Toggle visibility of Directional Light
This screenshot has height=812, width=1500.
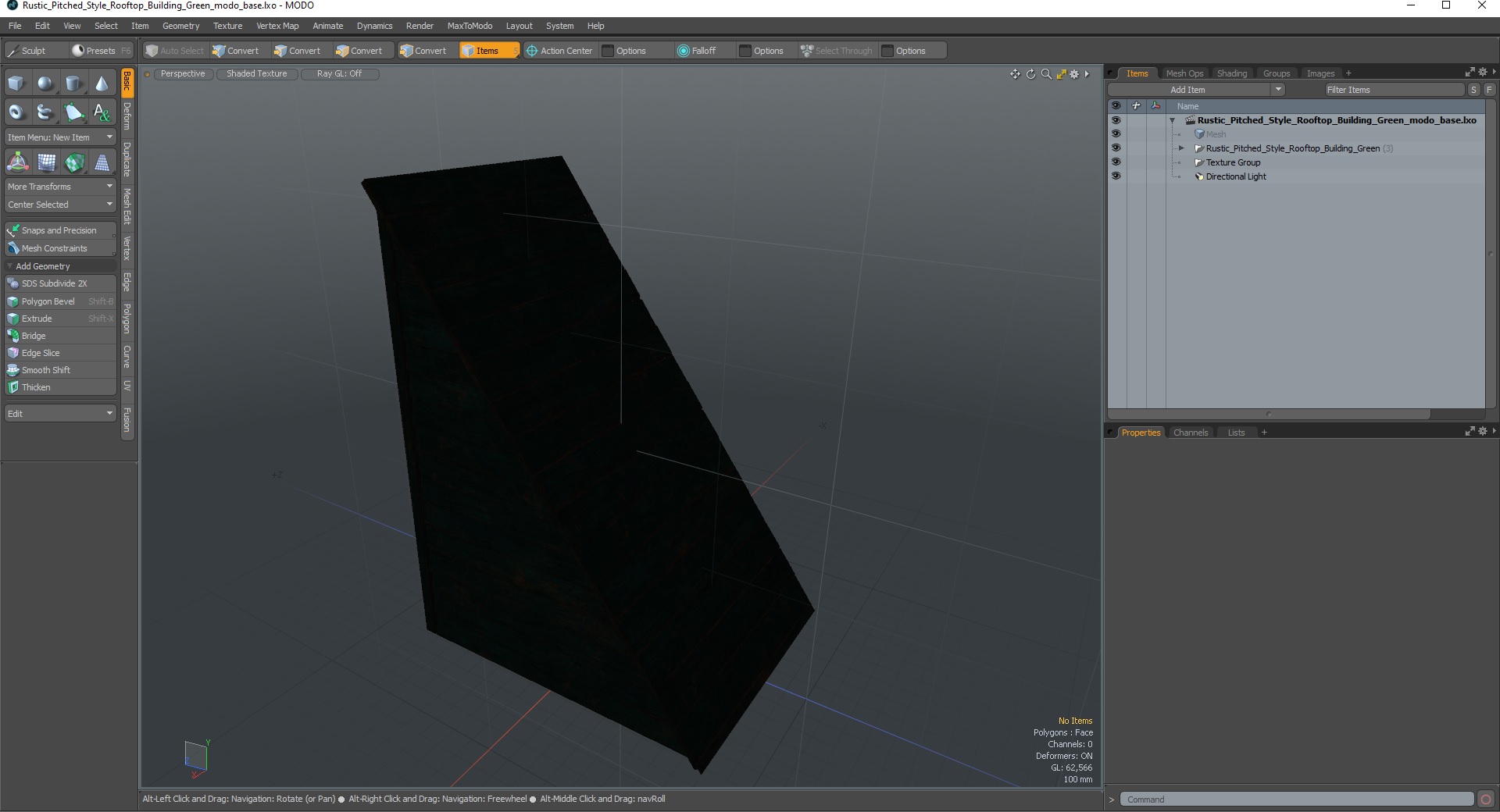point(1116,176)
